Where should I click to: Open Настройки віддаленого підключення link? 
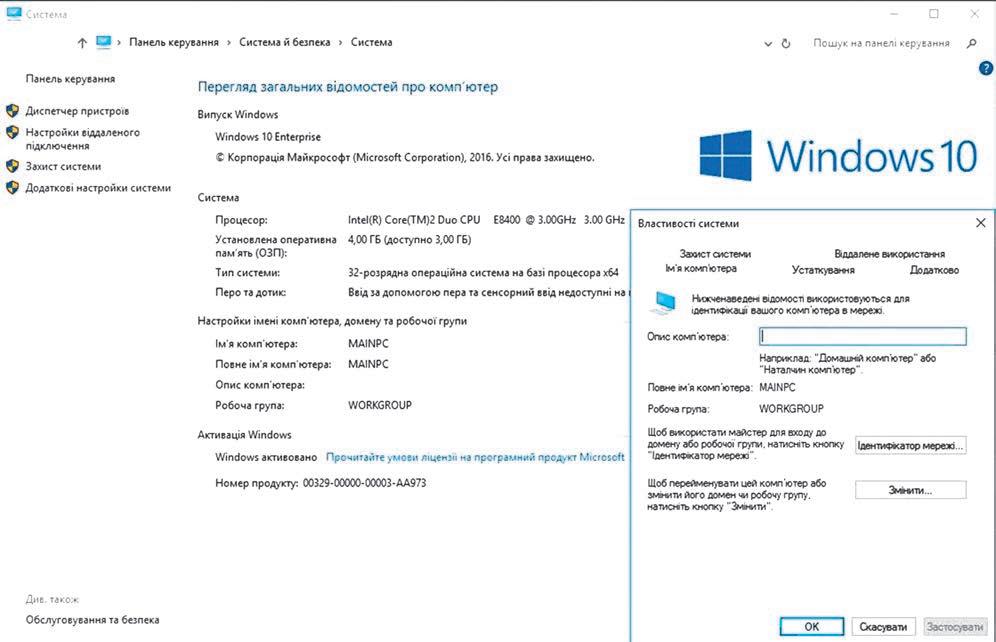[x=83, y=139]
